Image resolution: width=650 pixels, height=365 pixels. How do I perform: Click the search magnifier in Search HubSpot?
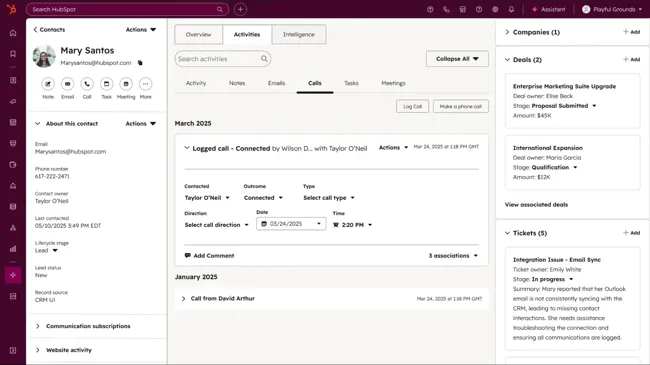click(x=220, y=9)
